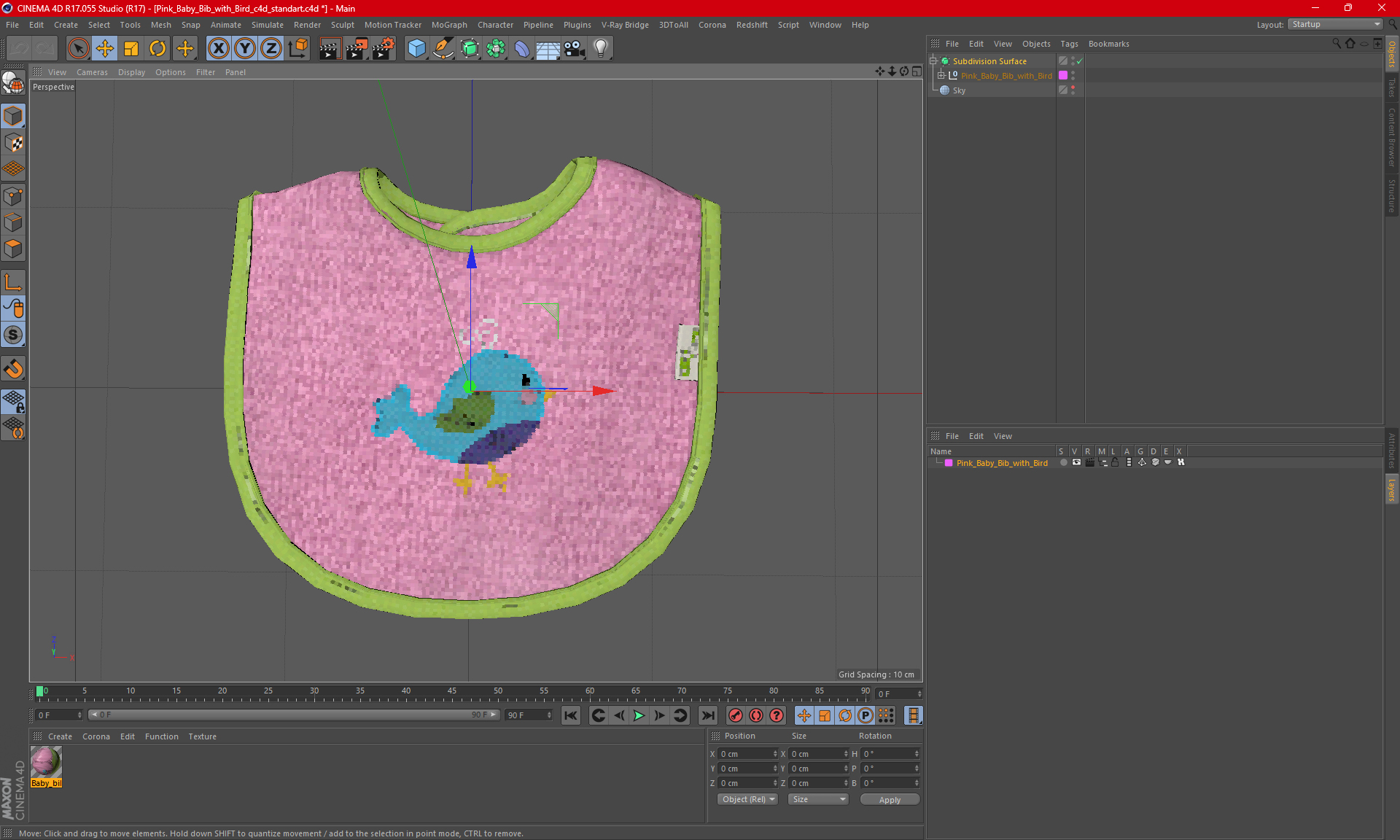
Task: Open the MoGraph Array green icon
Action: 496,49
